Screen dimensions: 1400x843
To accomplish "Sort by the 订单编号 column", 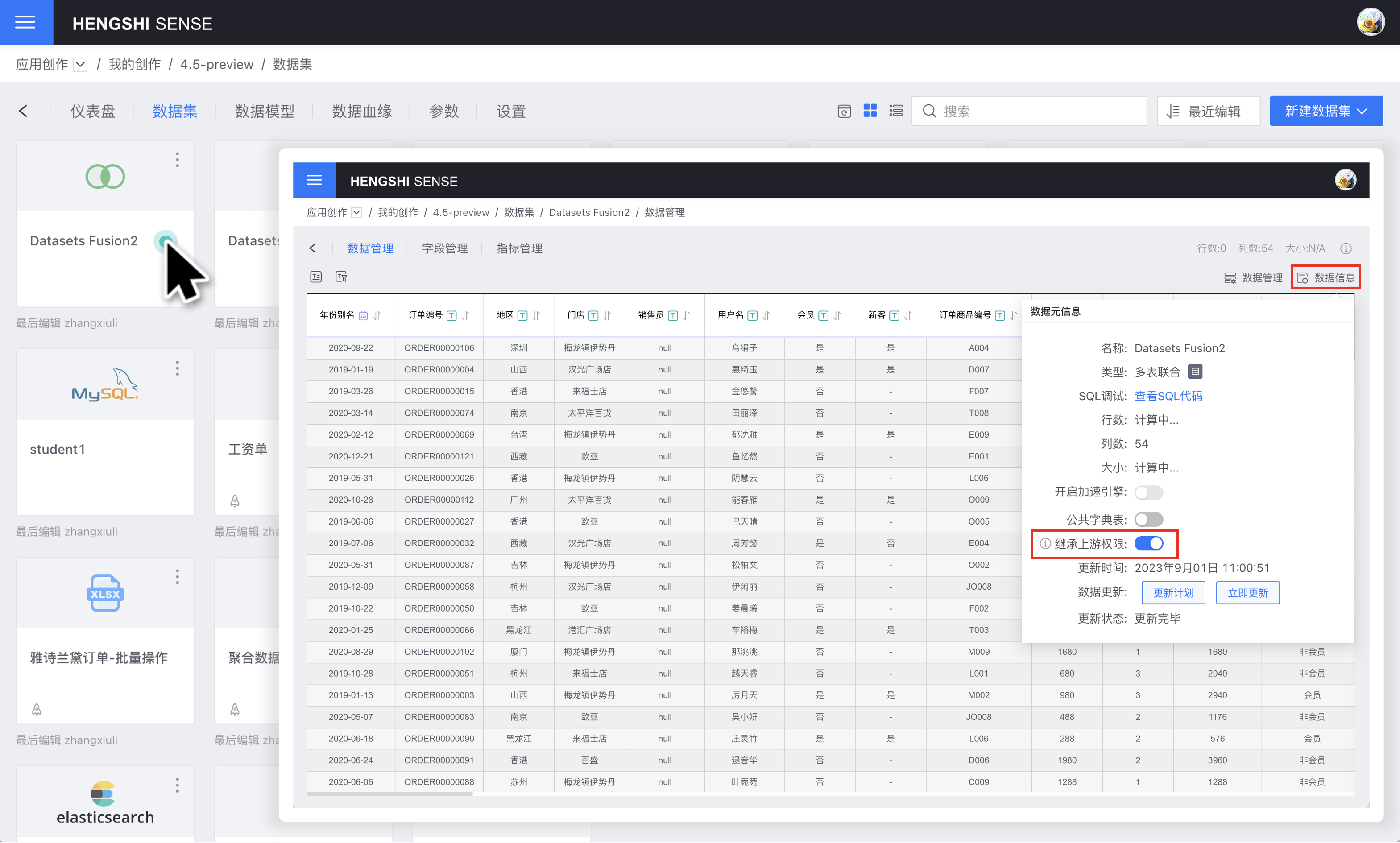I will (465, 315).
